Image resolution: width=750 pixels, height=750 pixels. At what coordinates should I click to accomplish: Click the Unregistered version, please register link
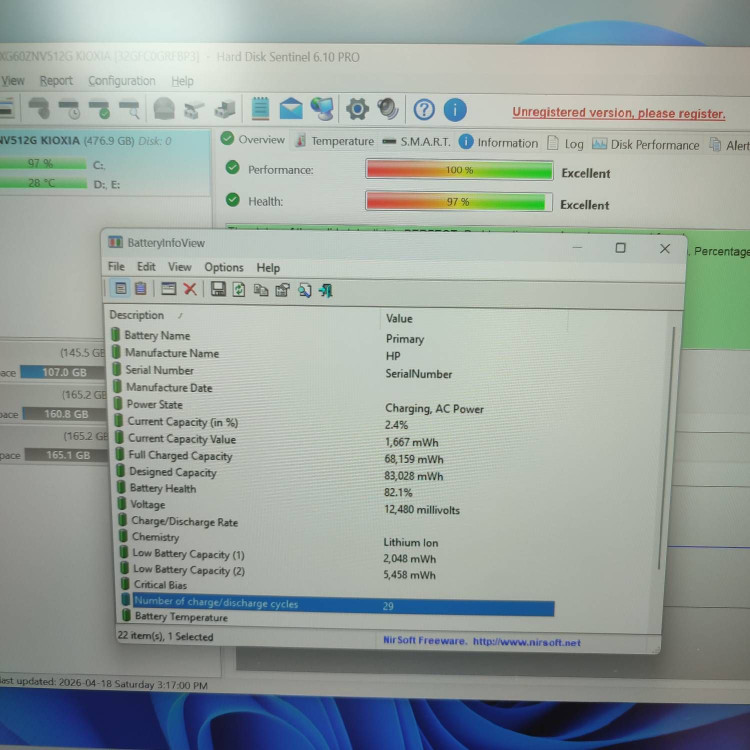[x=619, y=113]
